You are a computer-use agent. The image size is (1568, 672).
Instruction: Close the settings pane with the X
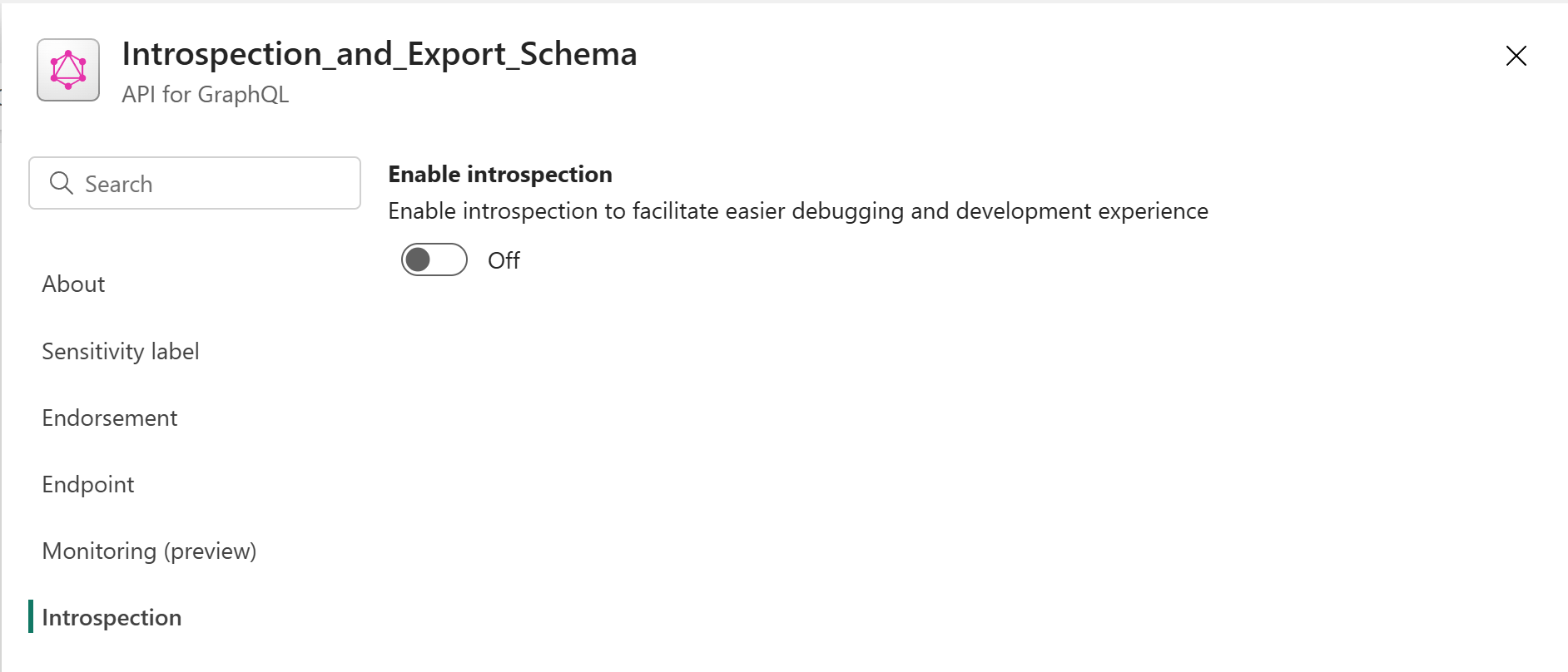1516,56
